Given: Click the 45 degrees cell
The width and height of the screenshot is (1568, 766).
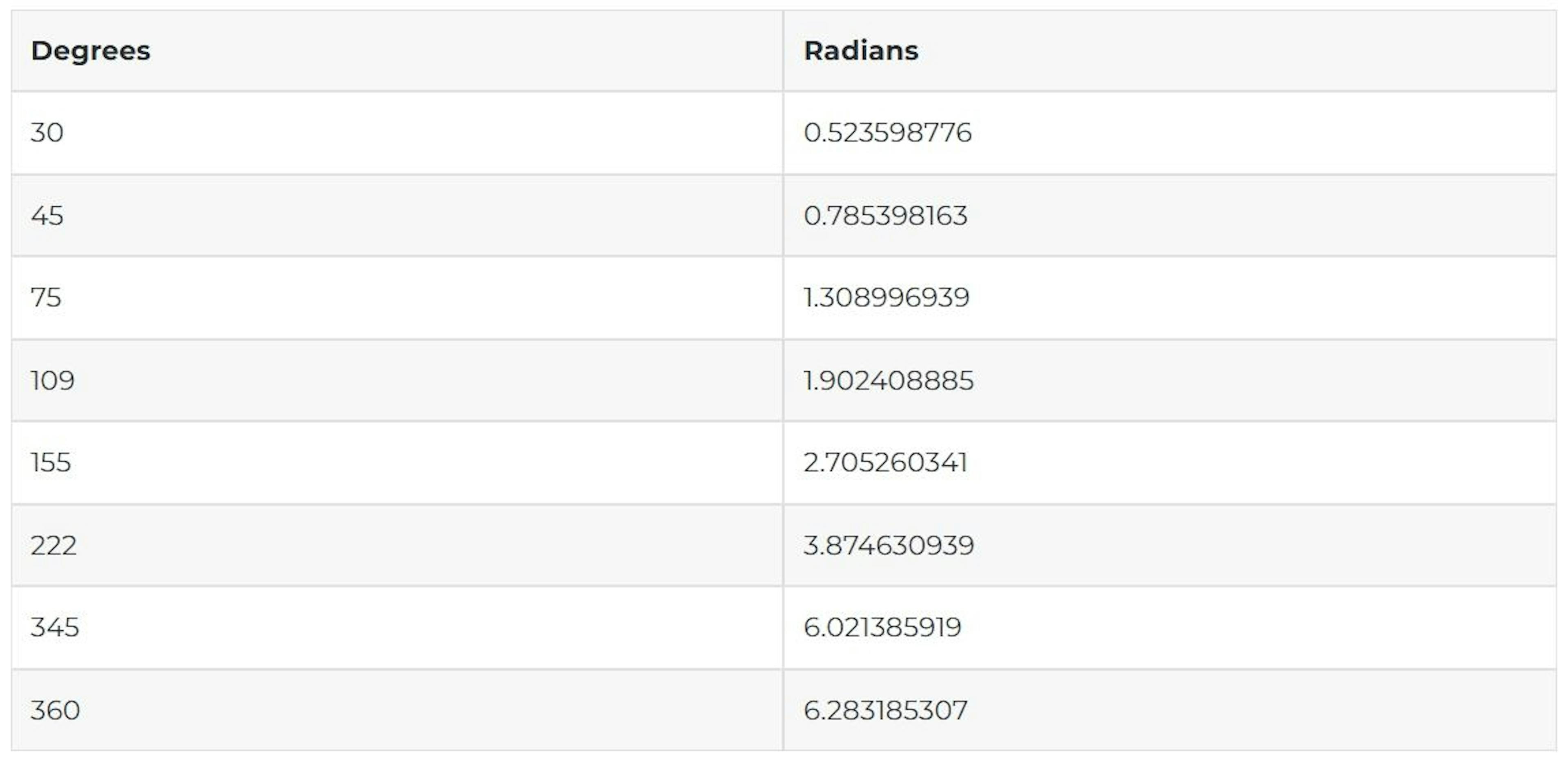Looking at the screenshot, I should pyautogui.click(x=47, y=216).
